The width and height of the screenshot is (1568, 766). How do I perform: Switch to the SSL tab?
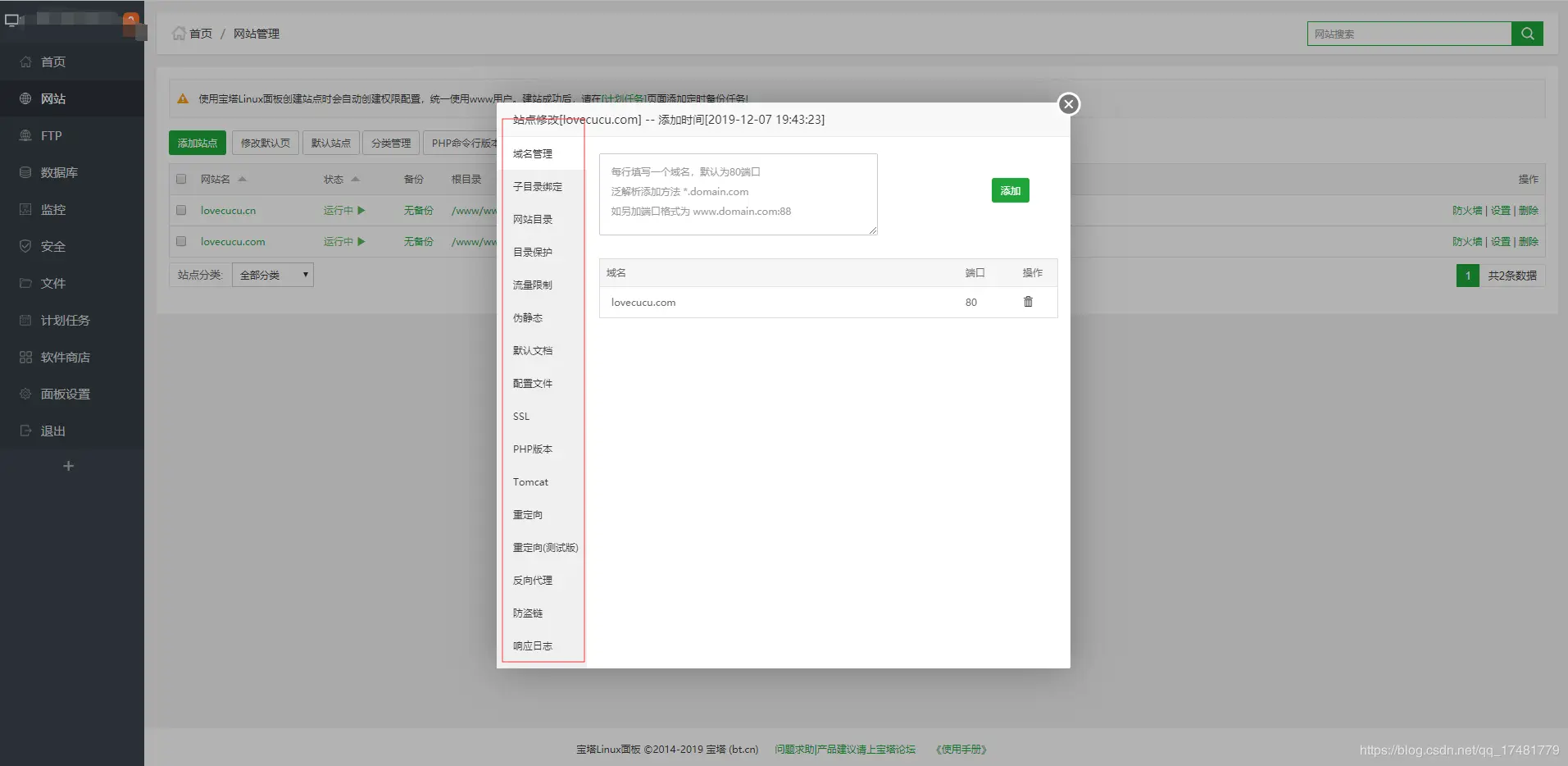(x=520, y=416)
